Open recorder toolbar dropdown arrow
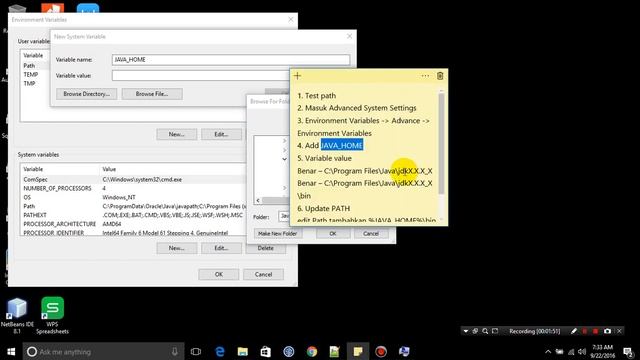 point(466,331)
